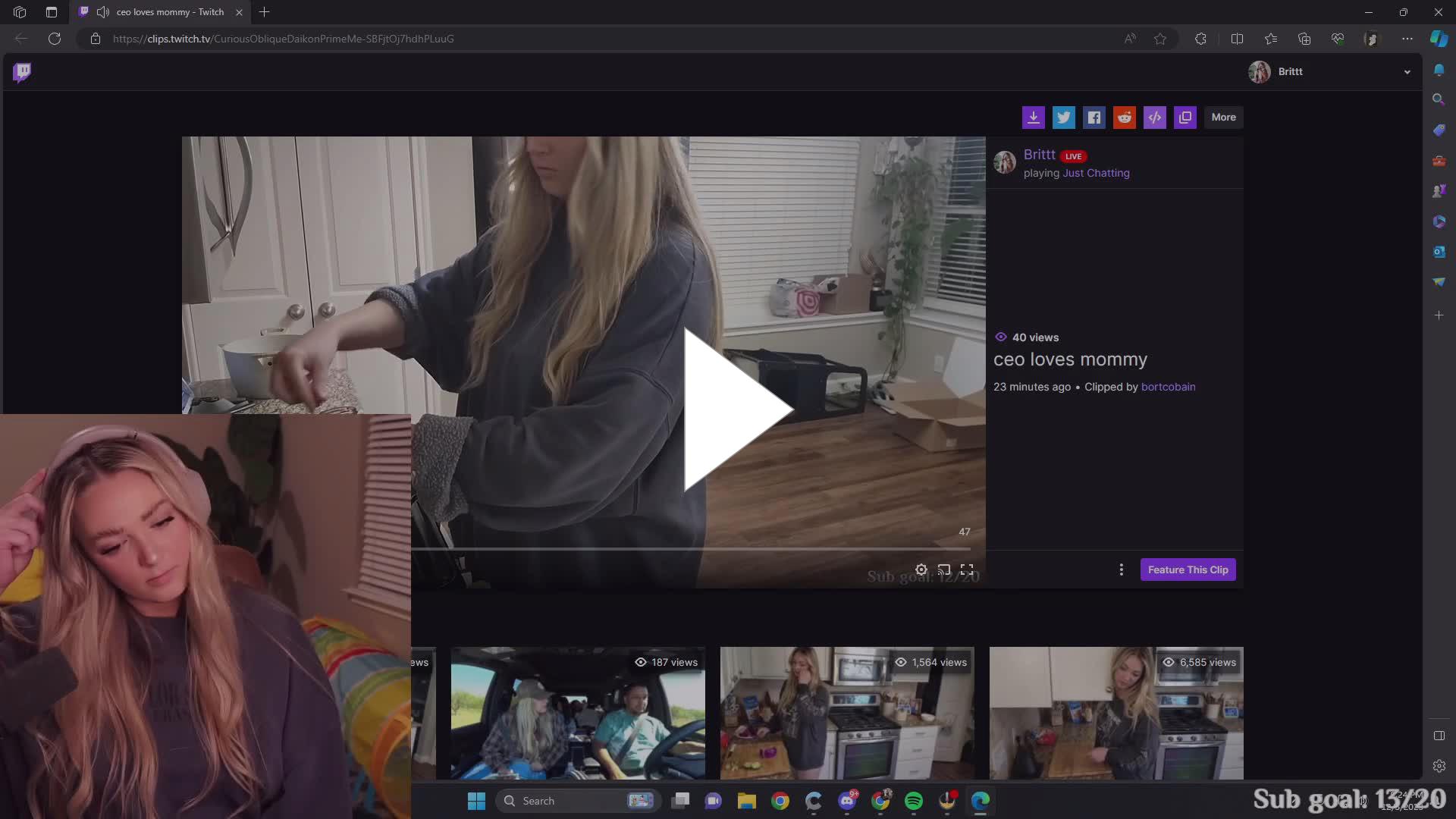
Task: Copy the clip link icon
Action: coord(1185,117)
